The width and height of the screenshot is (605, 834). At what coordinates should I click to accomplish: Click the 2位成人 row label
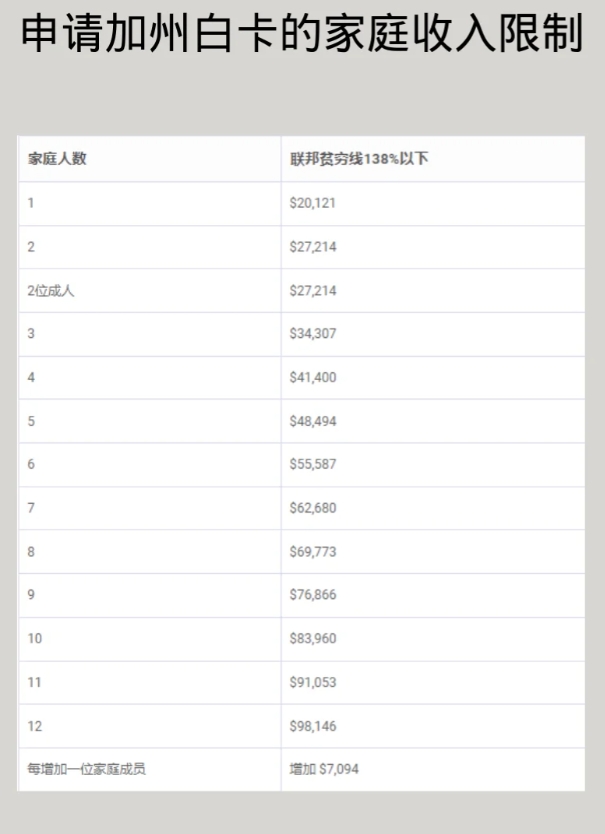click(x=51, y=290)
